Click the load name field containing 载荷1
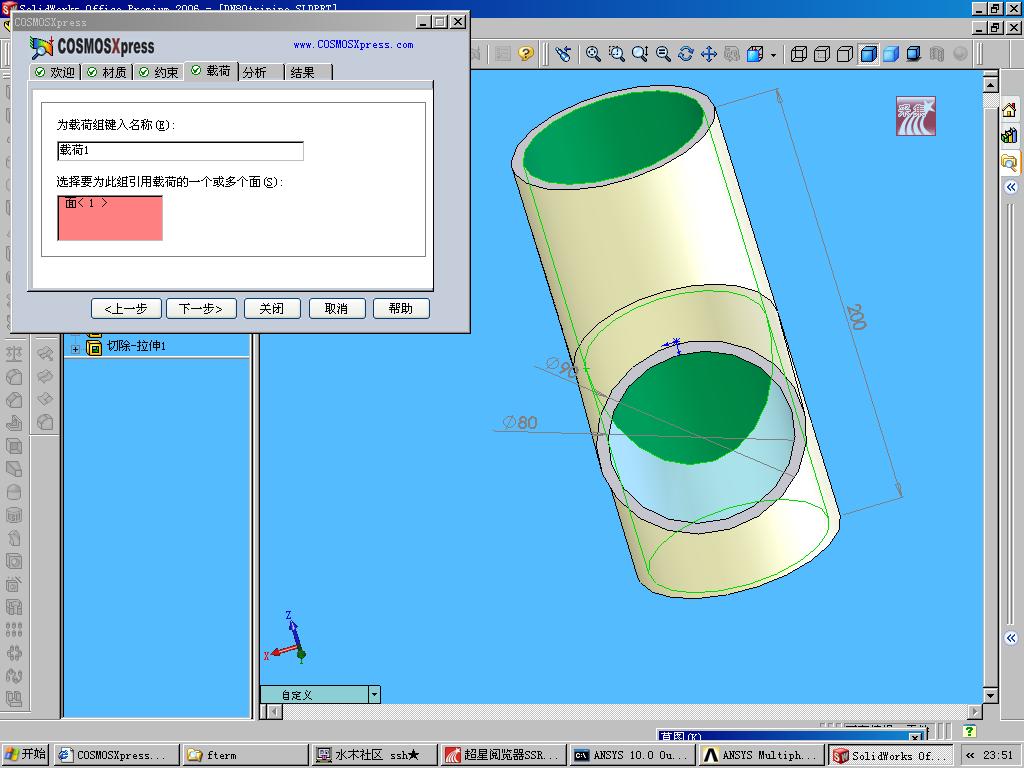 click(x=180, y=151)
